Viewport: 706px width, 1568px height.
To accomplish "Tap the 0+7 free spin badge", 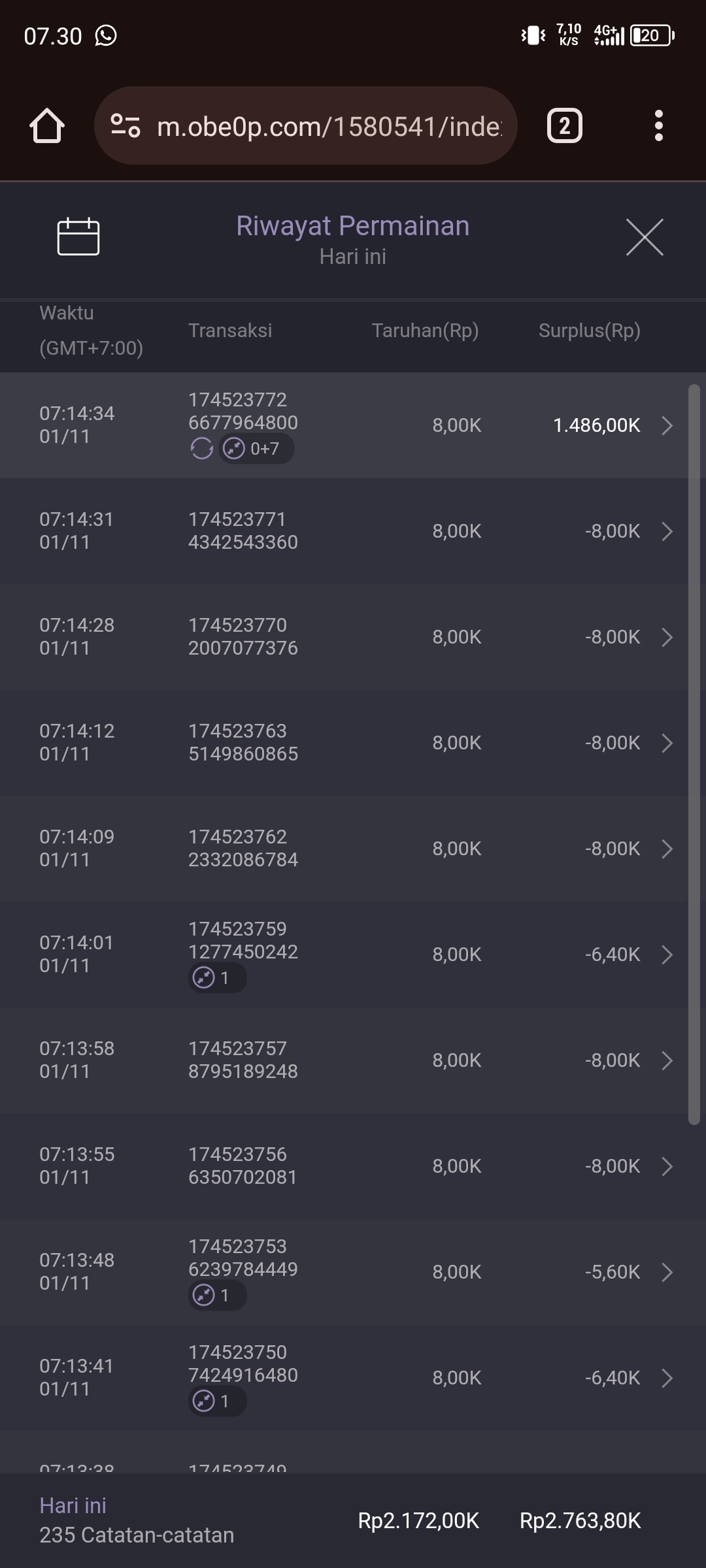I will [256, 449].
